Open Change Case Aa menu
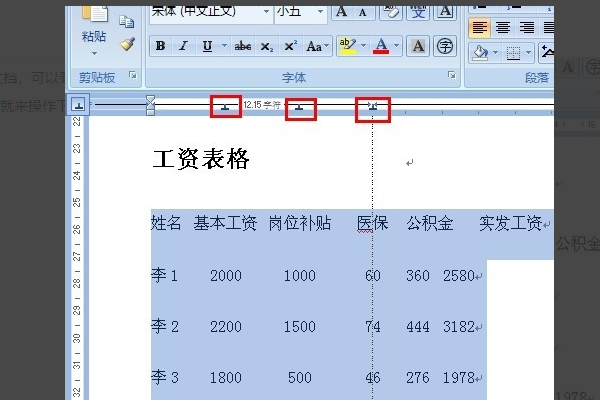This screenshot has height=400, width=600. coord(317,46)
